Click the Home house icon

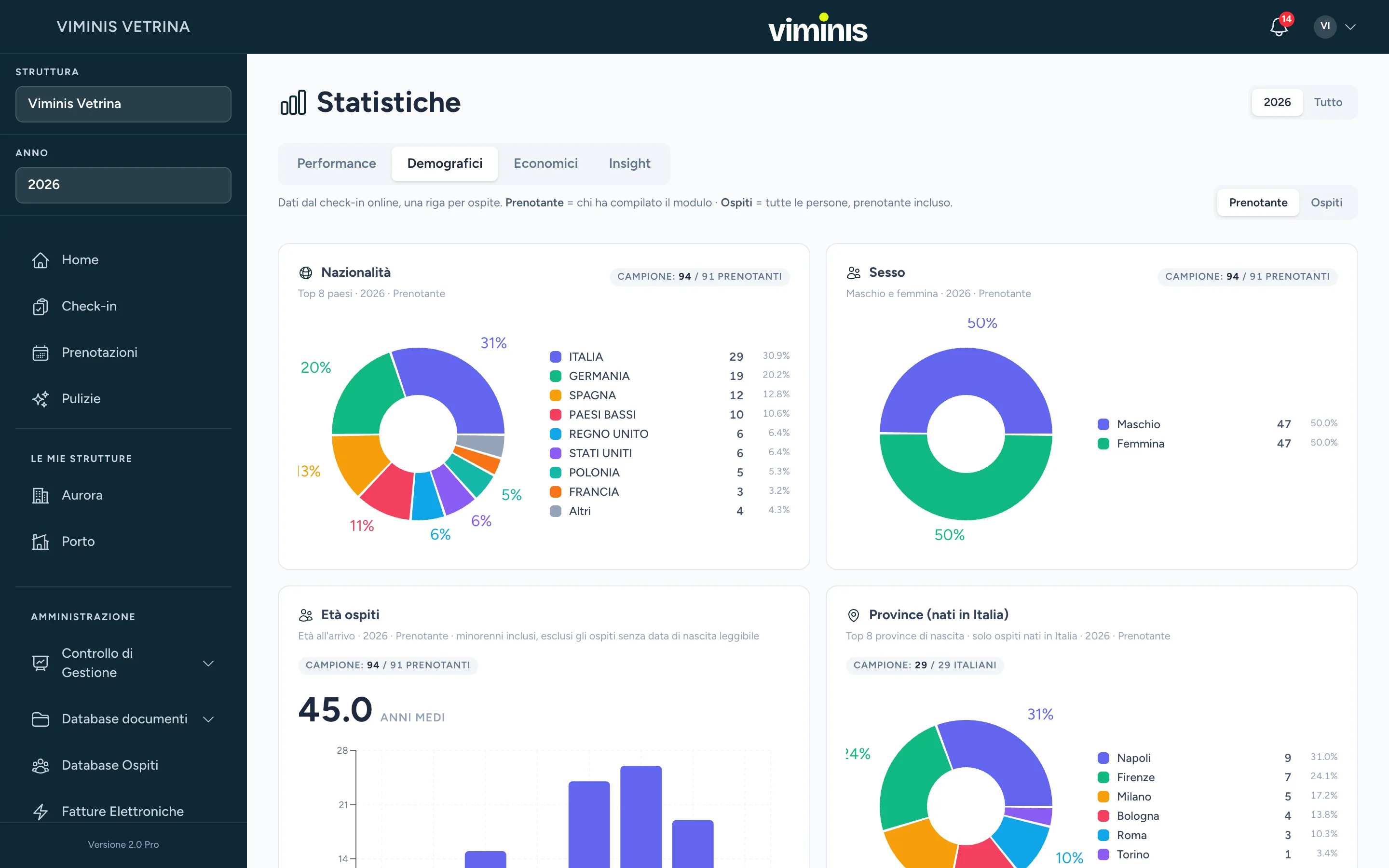(40, 260)
